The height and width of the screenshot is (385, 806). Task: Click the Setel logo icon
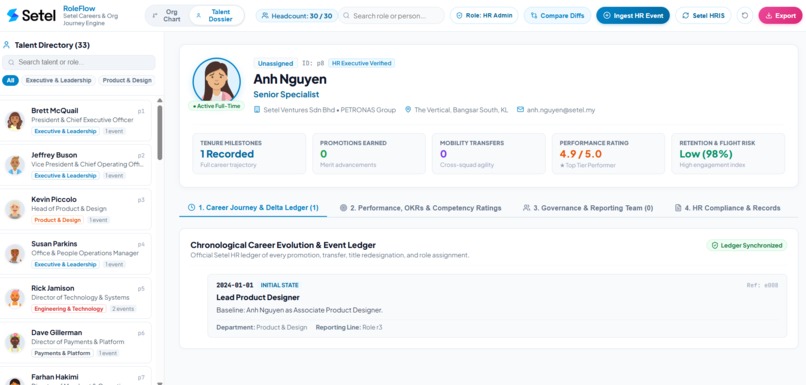point(12,15)
